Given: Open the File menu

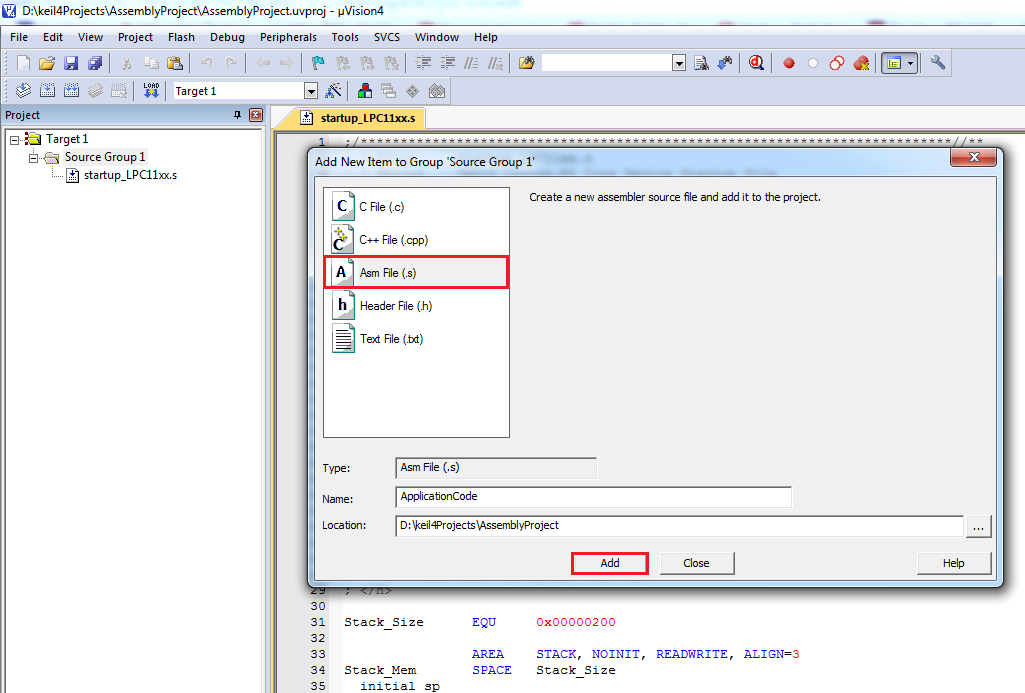Looking at the screenshot, I should (x=19, y=37).
